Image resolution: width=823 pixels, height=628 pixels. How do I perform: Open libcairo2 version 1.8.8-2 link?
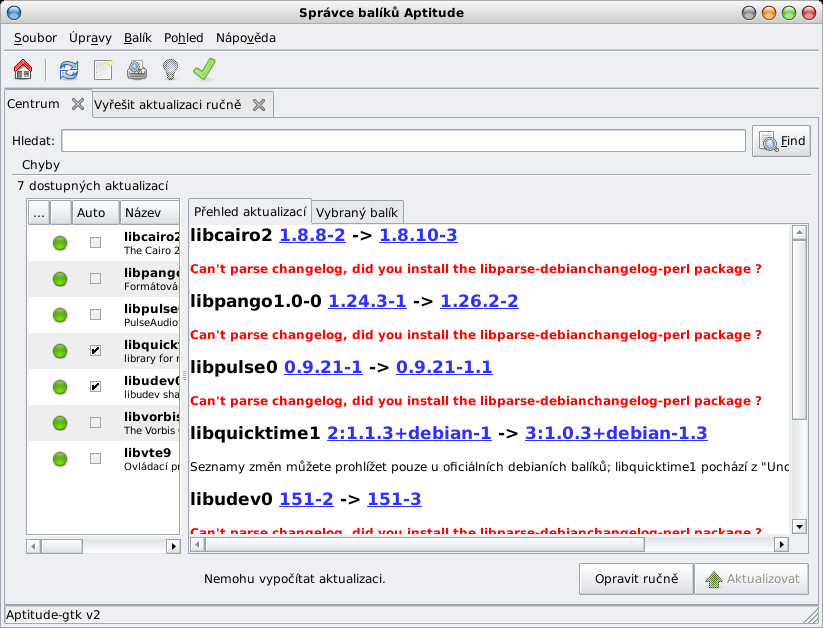312,235
